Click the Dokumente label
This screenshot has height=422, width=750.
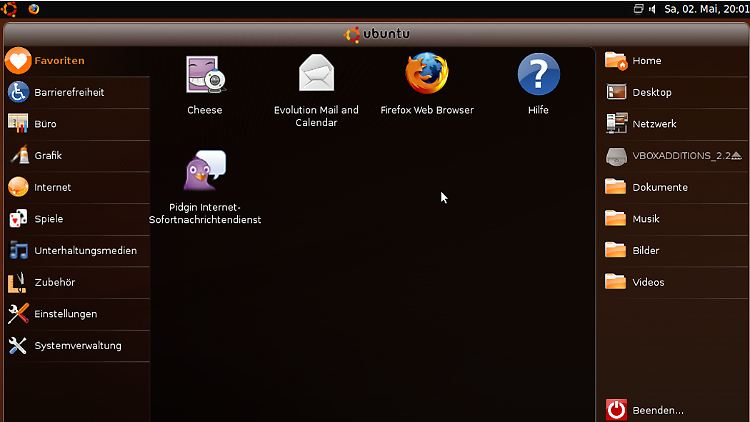(660, 187)
